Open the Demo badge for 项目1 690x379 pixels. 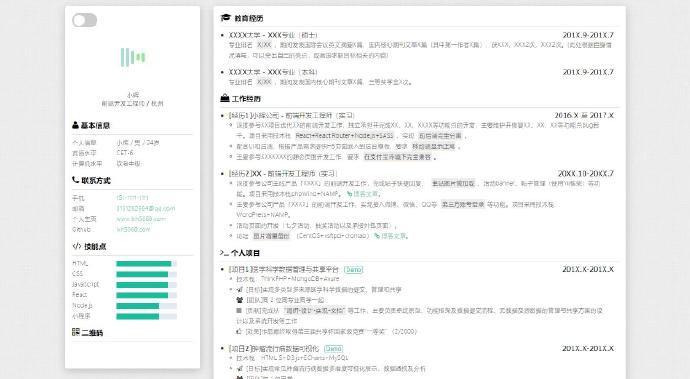pyautogui.click(x=353, y=269)
